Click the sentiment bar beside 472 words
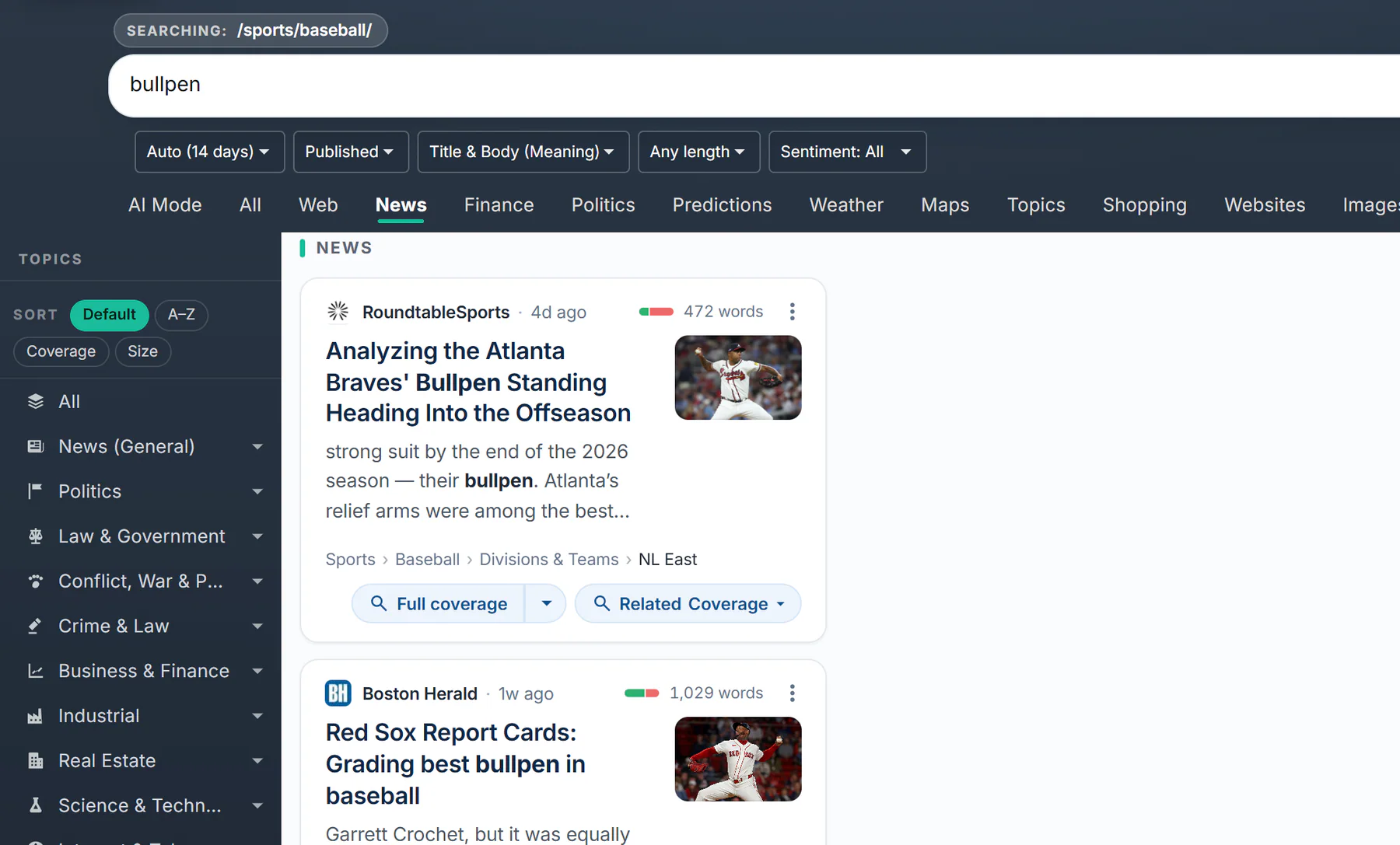1400x845 pixels. (656, 312)
